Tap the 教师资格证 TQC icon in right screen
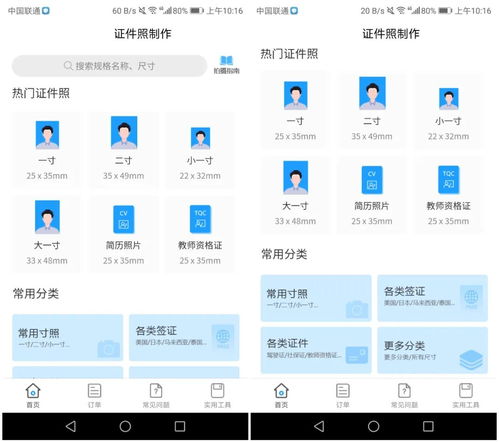The height and width of the screenshot is (442, 499). click(449, 180)
